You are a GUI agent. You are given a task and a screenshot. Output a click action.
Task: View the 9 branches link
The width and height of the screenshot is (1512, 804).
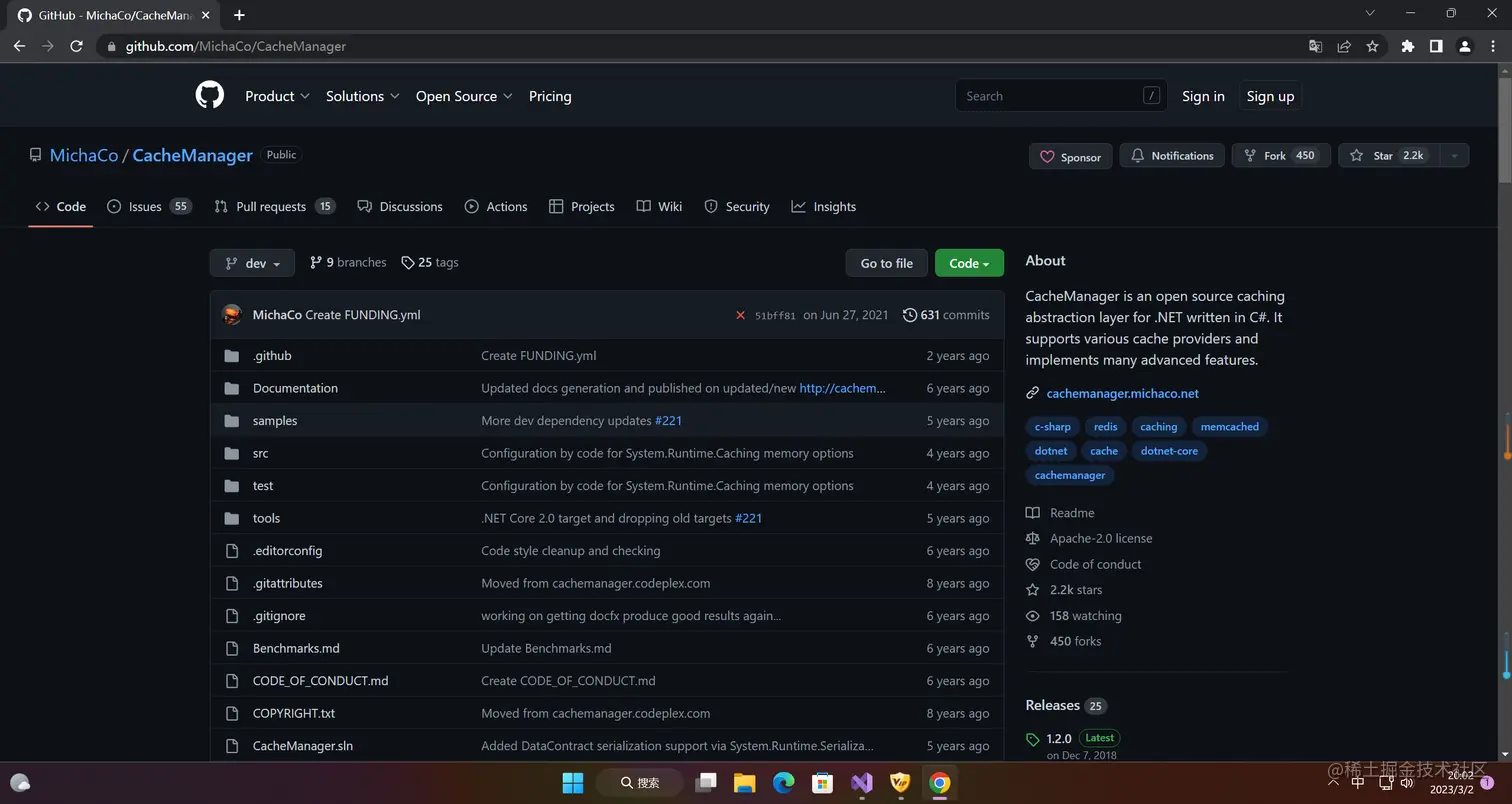[348, 262]
